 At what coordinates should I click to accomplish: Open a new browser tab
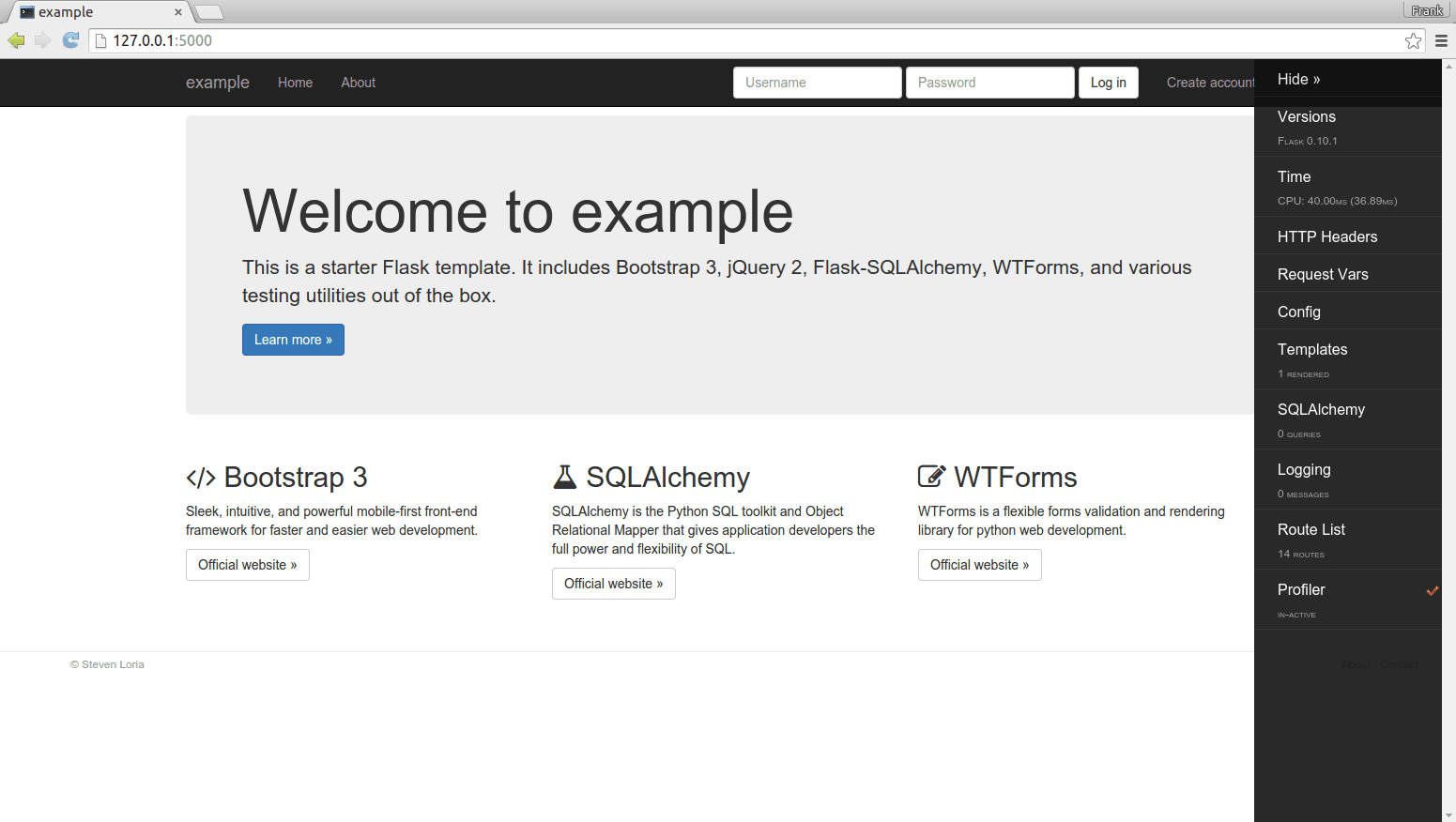click(208, 12)
